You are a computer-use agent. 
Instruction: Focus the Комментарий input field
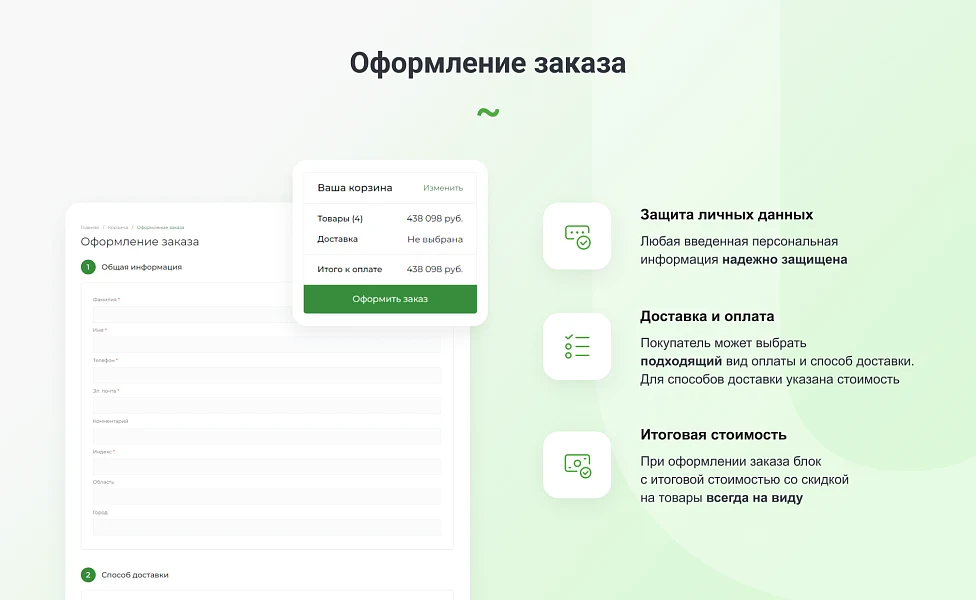coord(266,436)
